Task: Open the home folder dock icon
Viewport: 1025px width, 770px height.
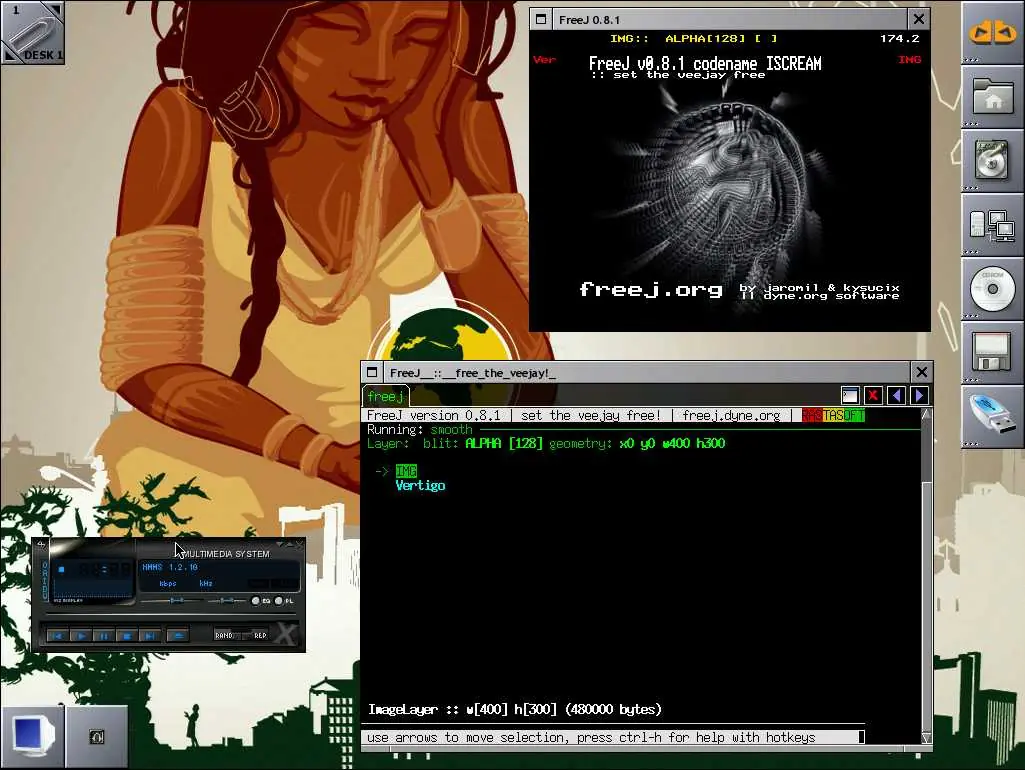Action: click(x=992, y=96)
